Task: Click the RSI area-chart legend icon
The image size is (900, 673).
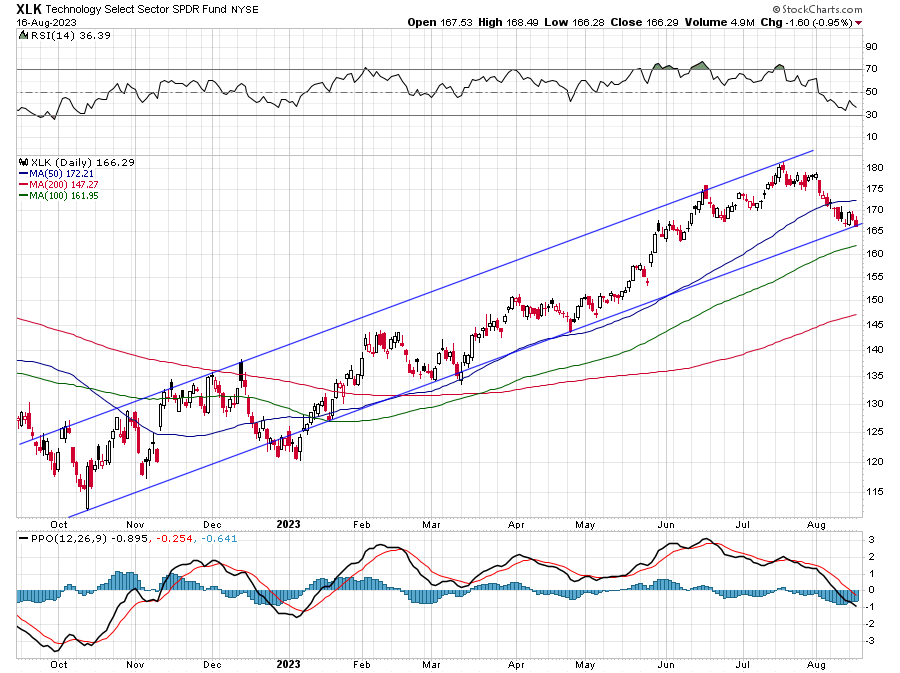Action: click(x=23, y=35)
